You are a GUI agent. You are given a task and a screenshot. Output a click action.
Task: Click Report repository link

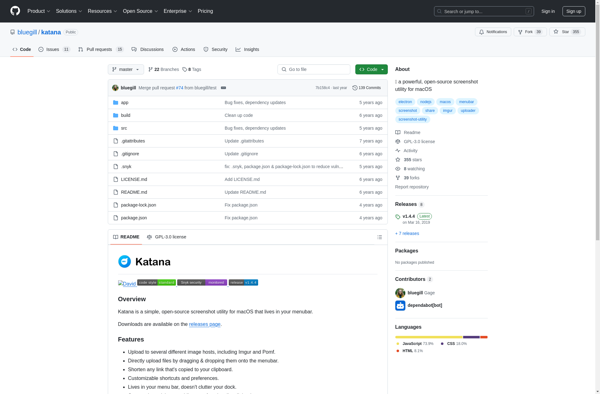(x=412, y=187)
